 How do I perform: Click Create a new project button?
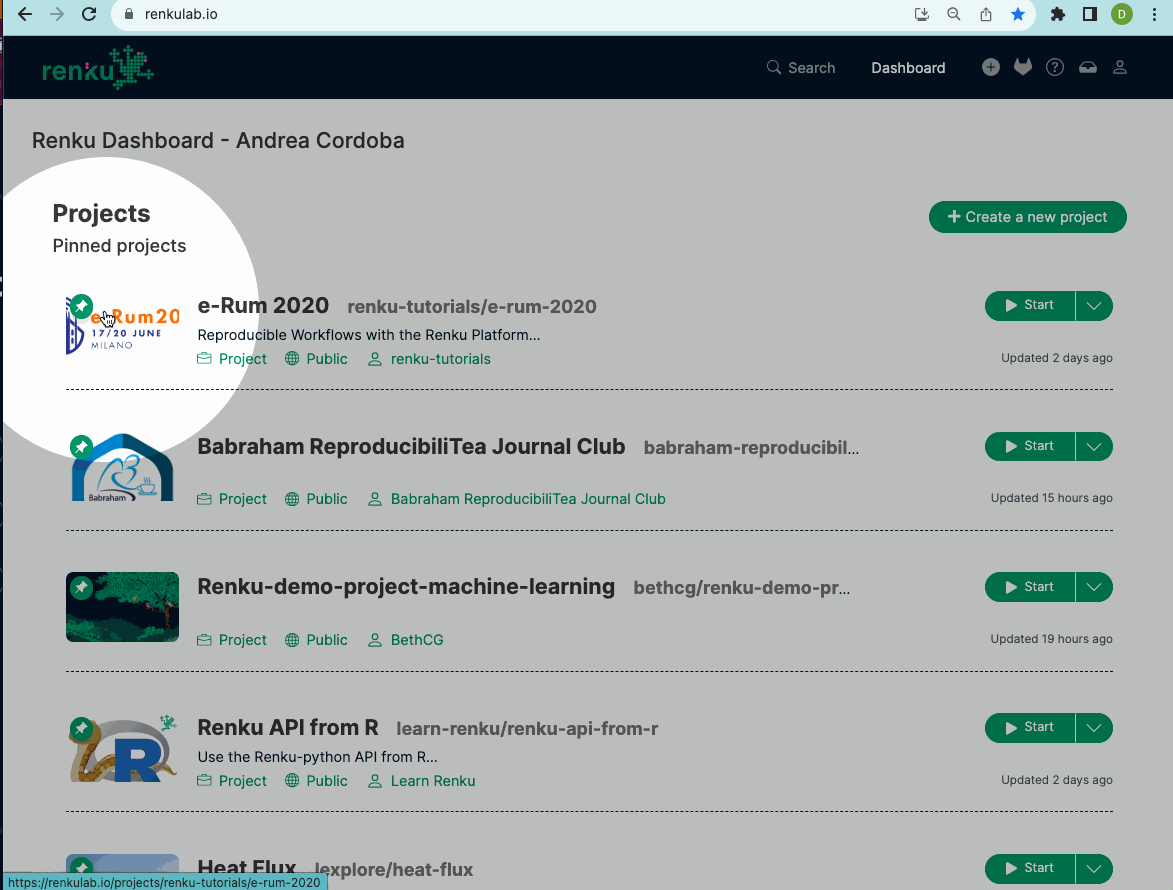point(1027,217)
